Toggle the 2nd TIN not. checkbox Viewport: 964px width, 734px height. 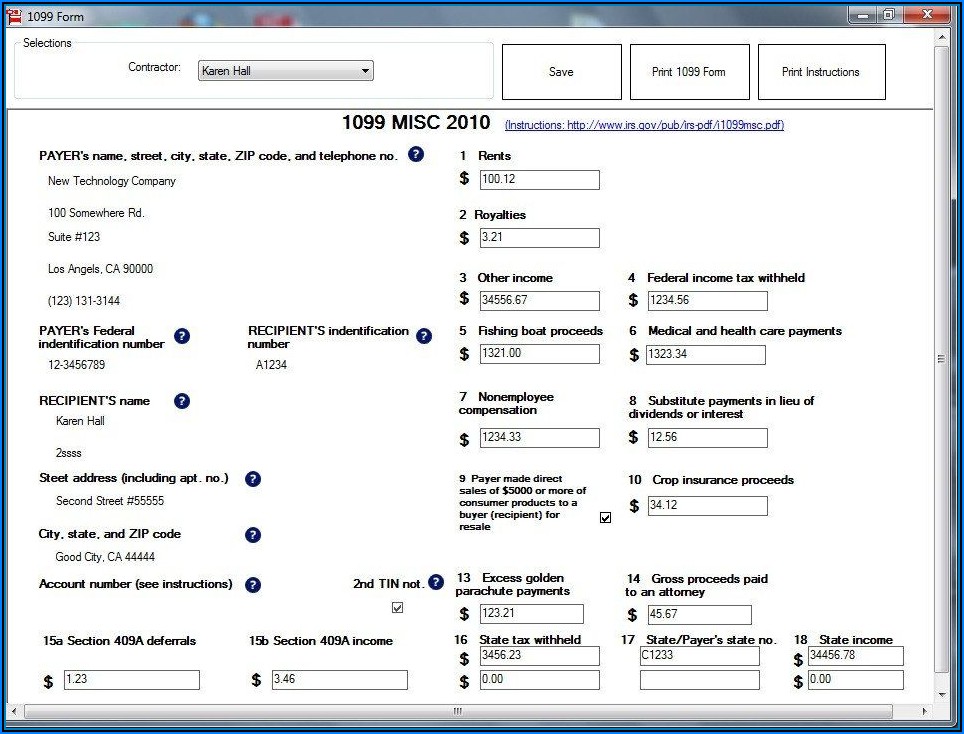pyautogui.click(x=398, y=607)
